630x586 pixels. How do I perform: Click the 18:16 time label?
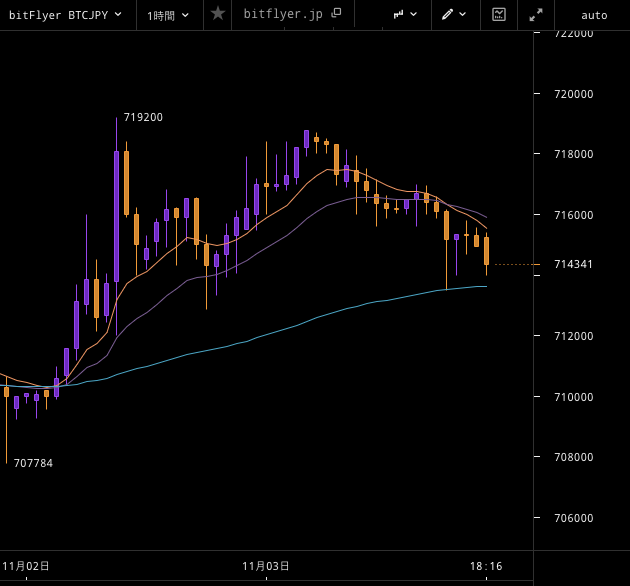(x=486, y=567)
